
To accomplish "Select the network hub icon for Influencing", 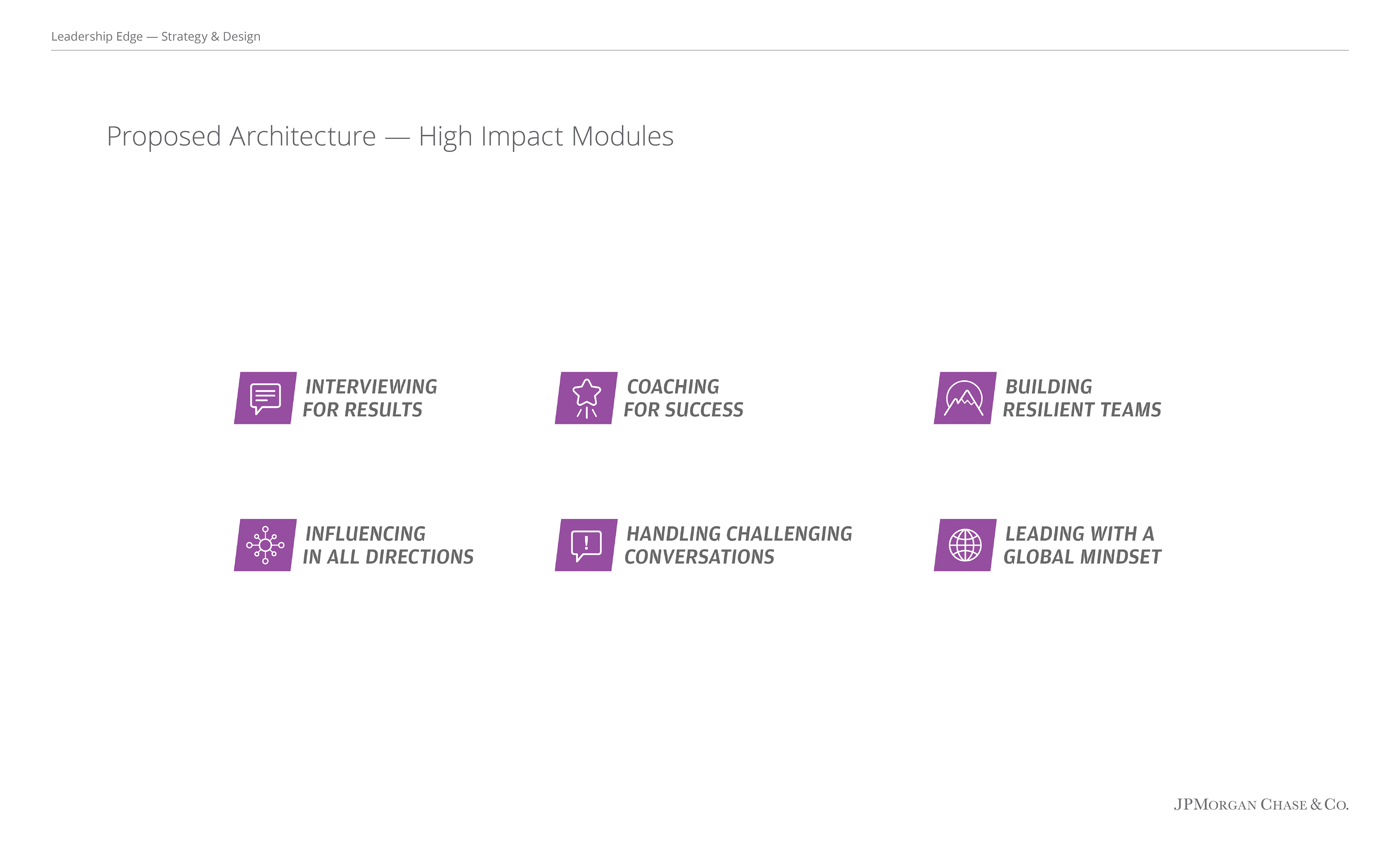I will tap(265, 545).
